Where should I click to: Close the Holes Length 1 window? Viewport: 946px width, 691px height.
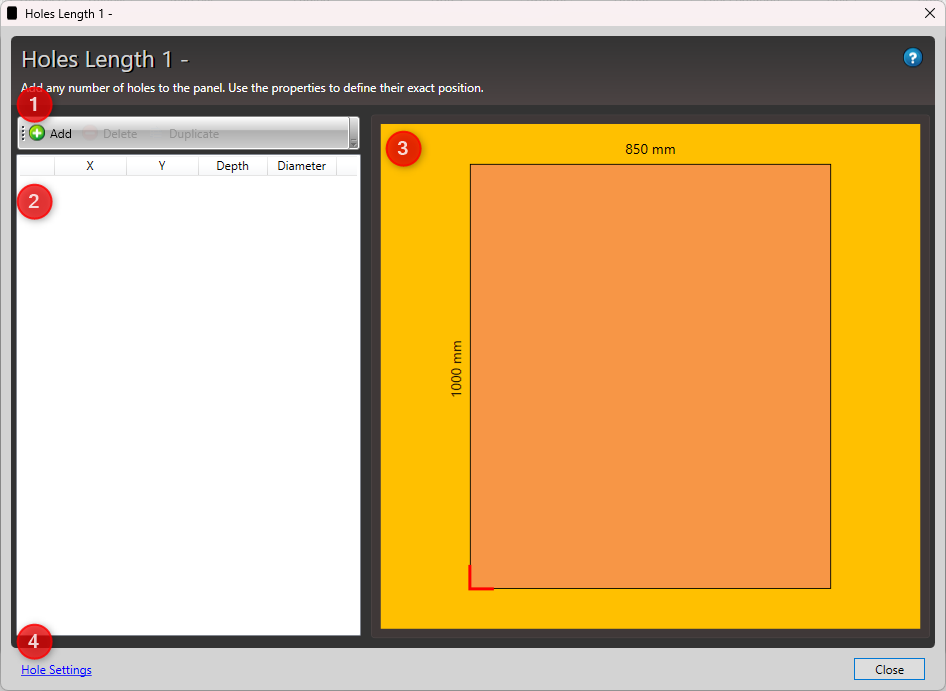930,13
